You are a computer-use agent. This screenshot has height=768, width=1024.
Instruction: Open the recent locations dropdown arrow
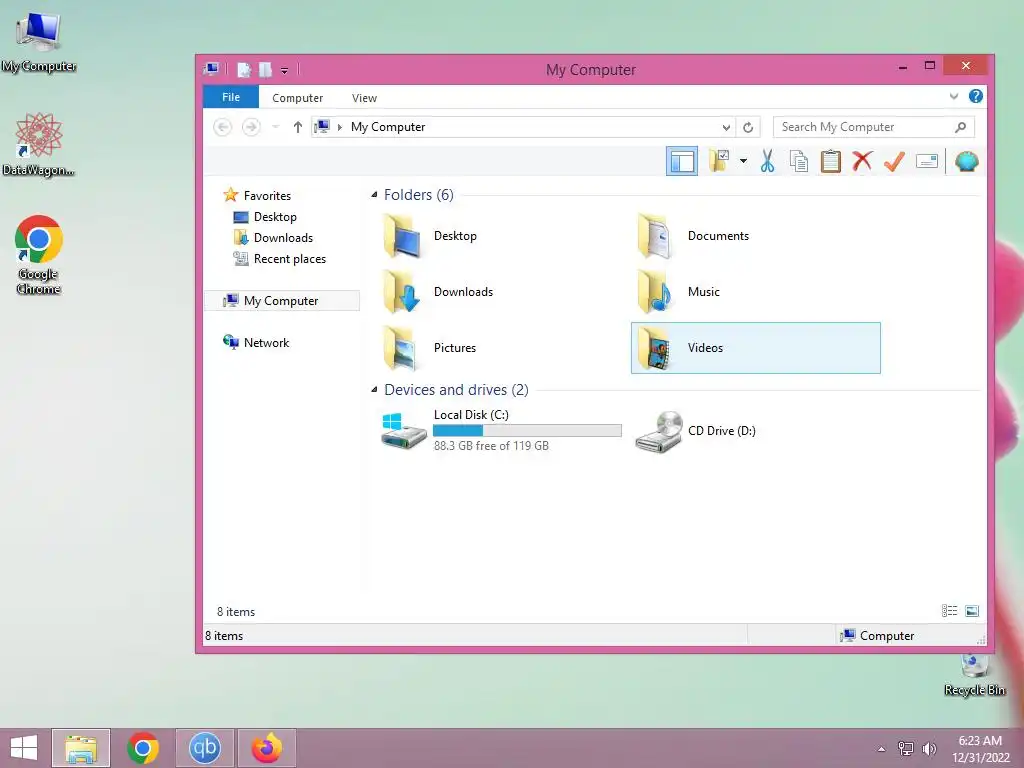[276, 127]
